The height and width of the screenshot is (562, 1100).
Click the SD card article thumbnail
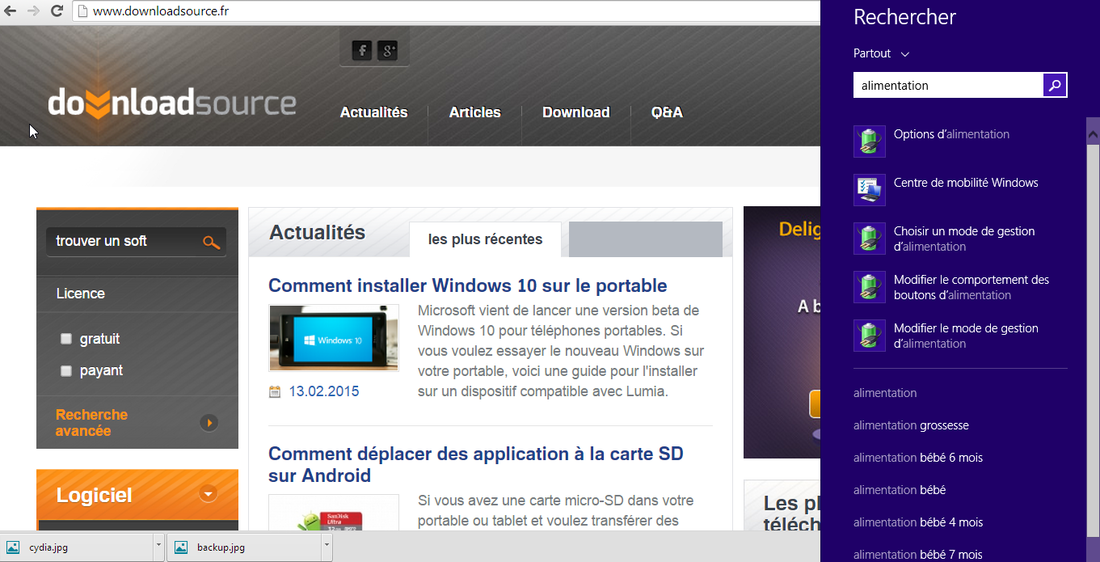point(333,514)
